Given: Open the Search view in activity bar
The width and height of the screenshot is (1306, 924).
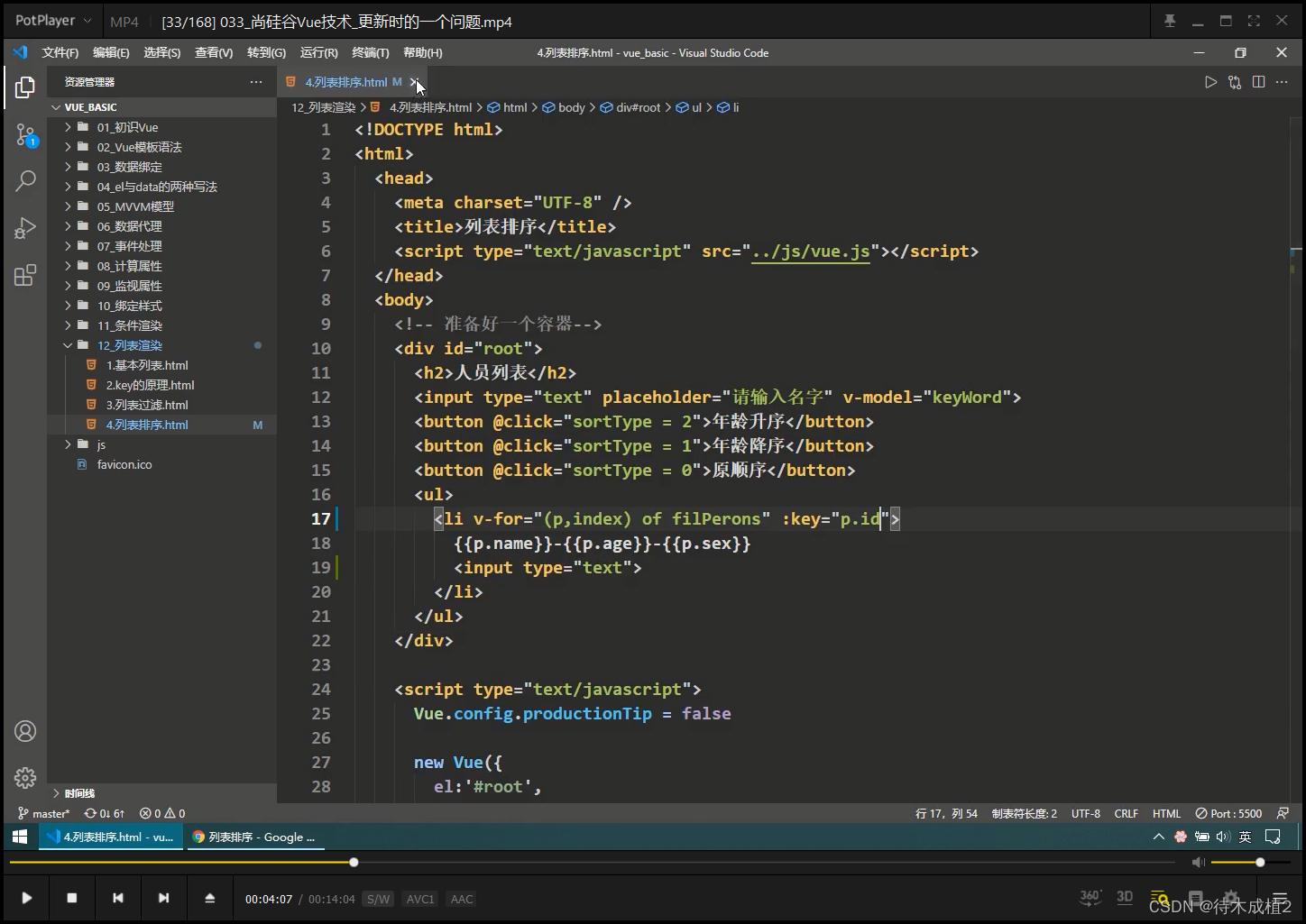Looking at the screenshot, I should [x=25, y=181].
